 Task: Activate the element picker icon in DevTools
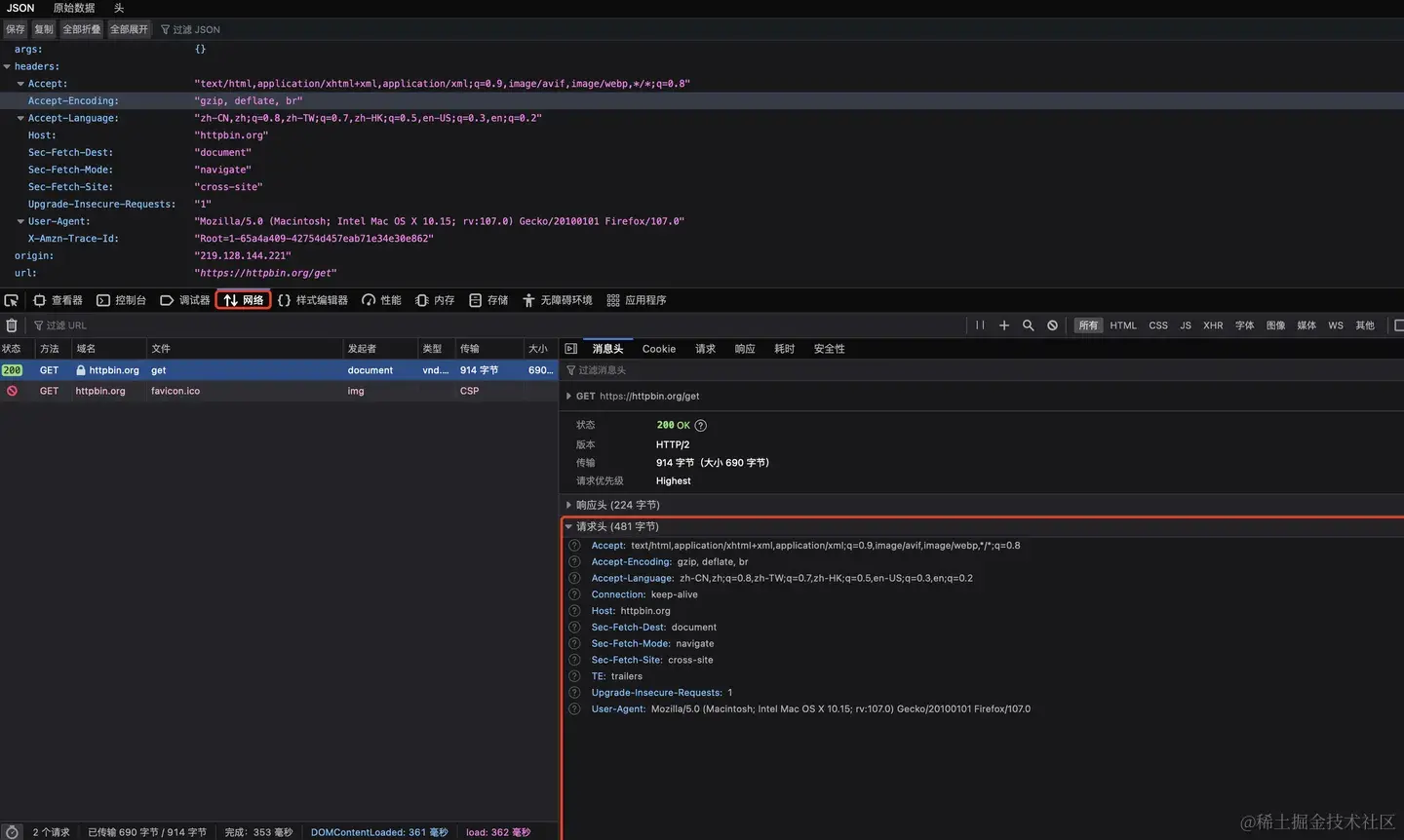(x=12, y=300)
